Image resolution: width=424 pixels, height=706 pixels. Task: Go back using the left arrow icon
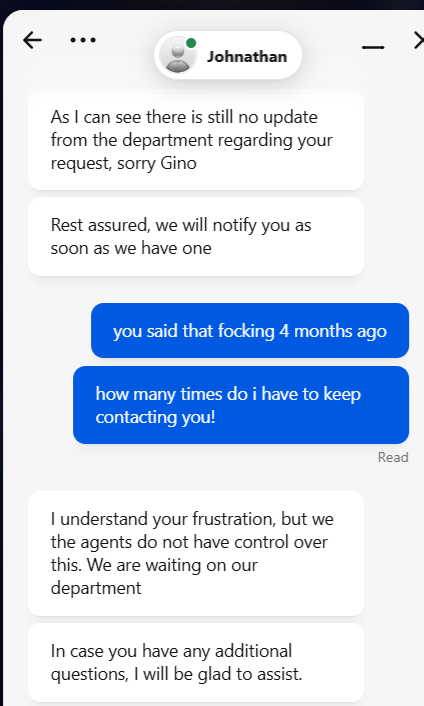coord(32,41)
